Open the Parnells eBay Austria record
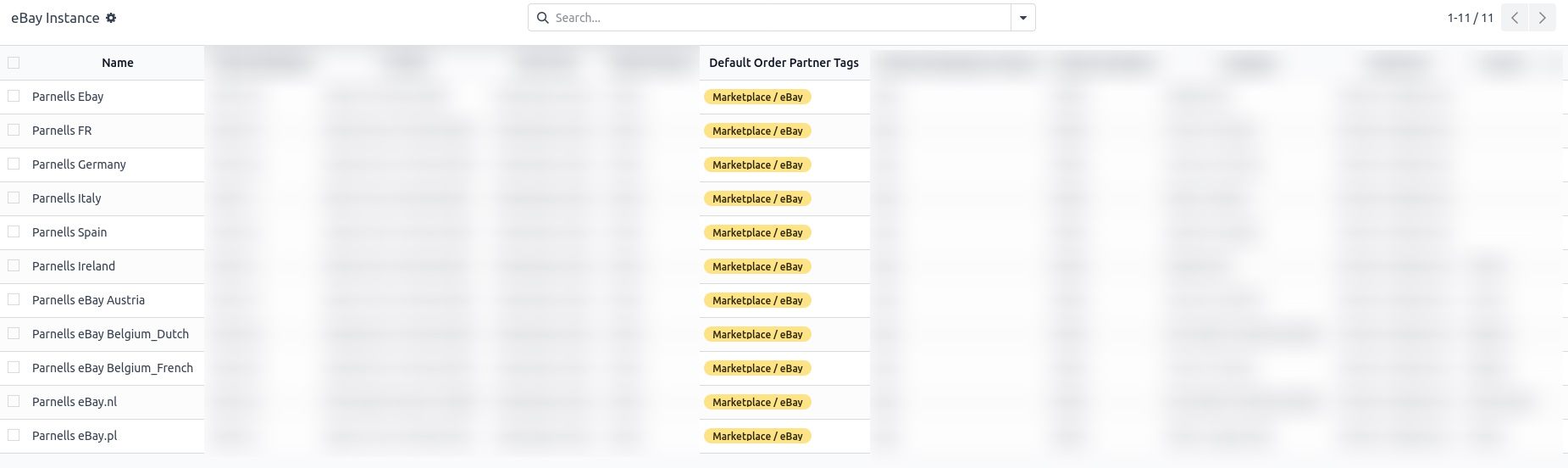1568x468 pixels. point(88,300)
